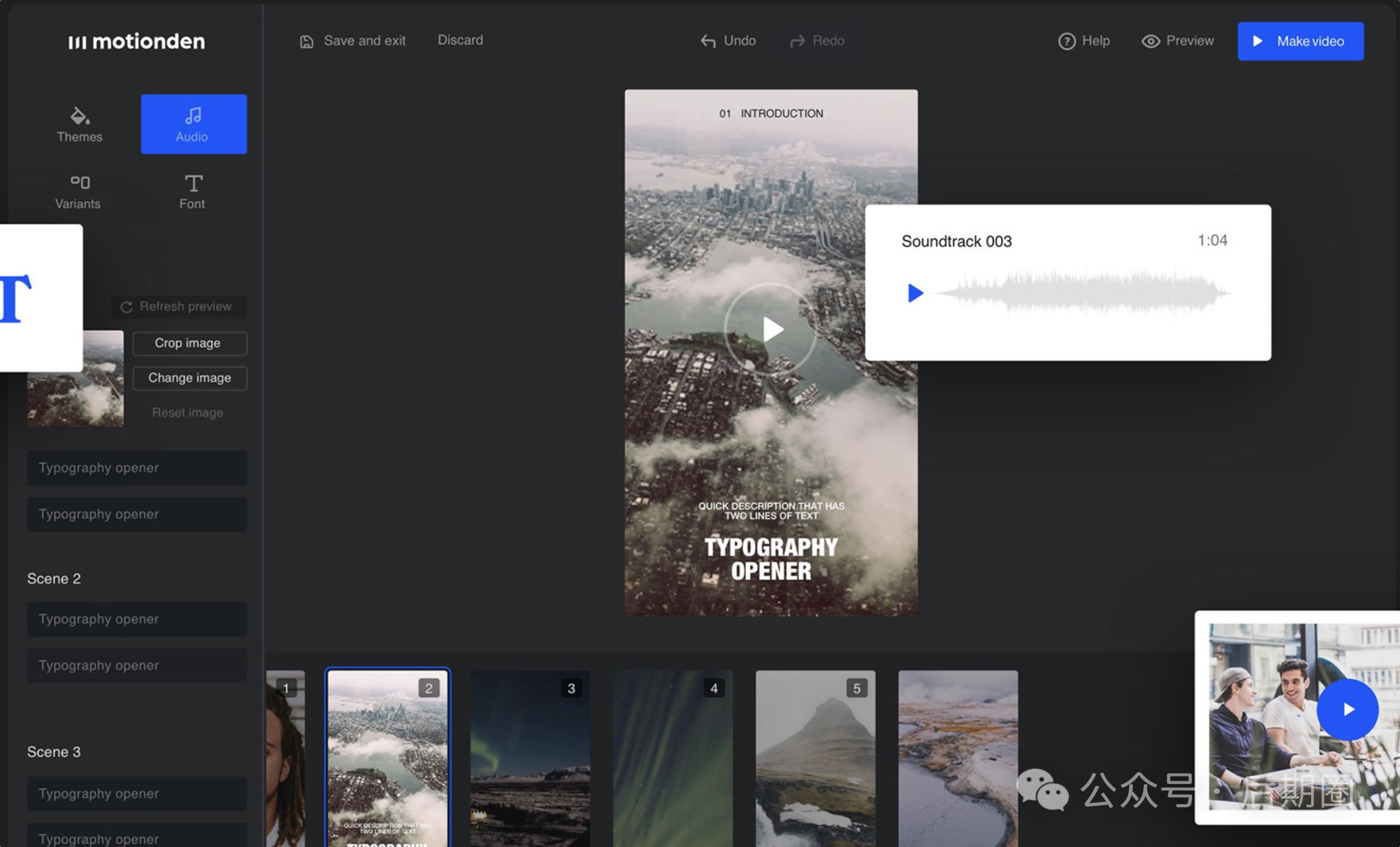The width and height of the screenshot is (1400, 847).
Task: Select the Audio tab
Action: click(x=193, y=124)
